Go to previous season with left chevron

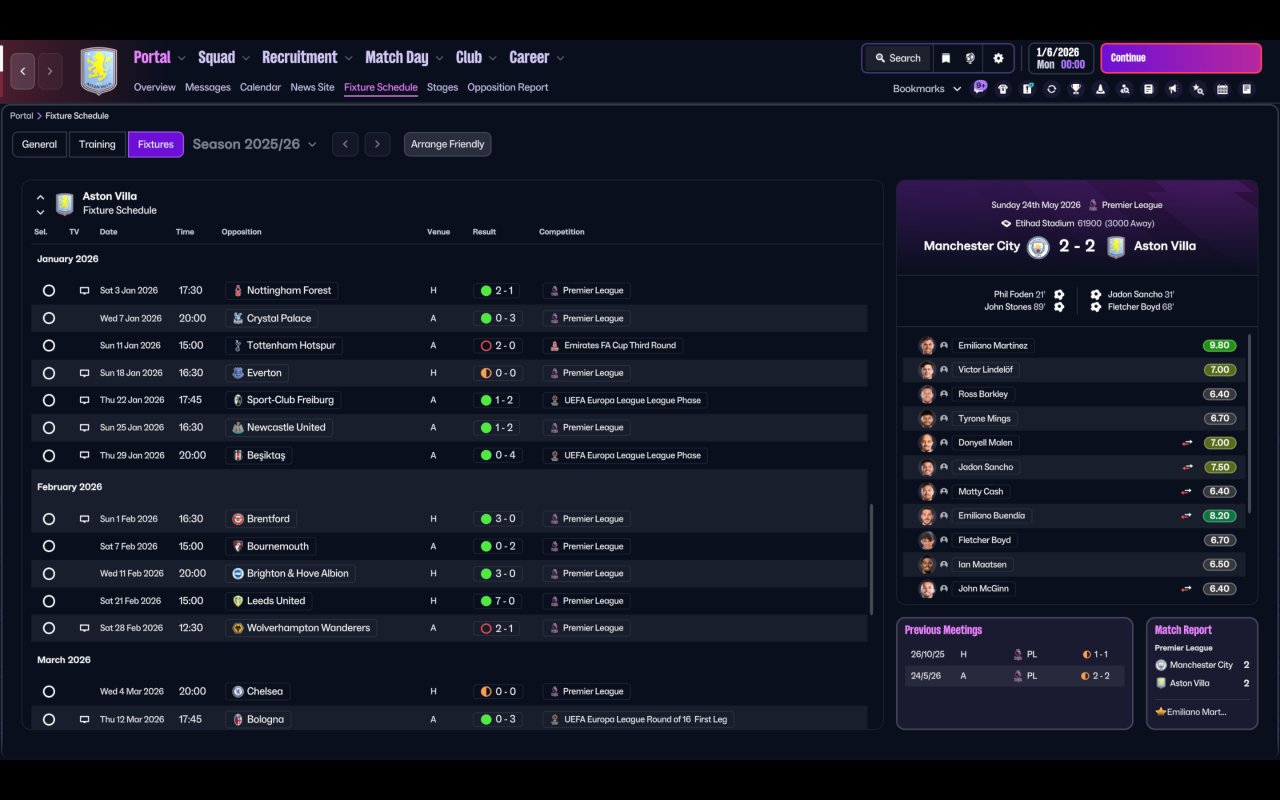[x=345, y=144]
